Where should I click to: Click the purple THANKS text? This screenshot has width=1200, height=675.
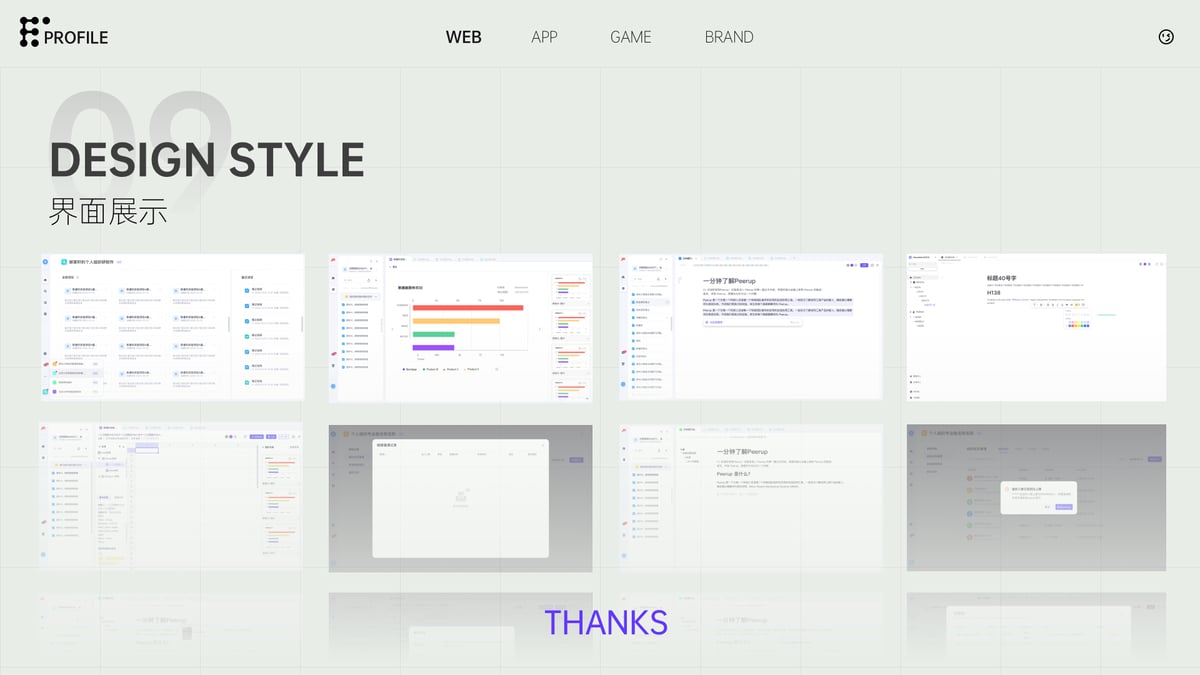605,622
